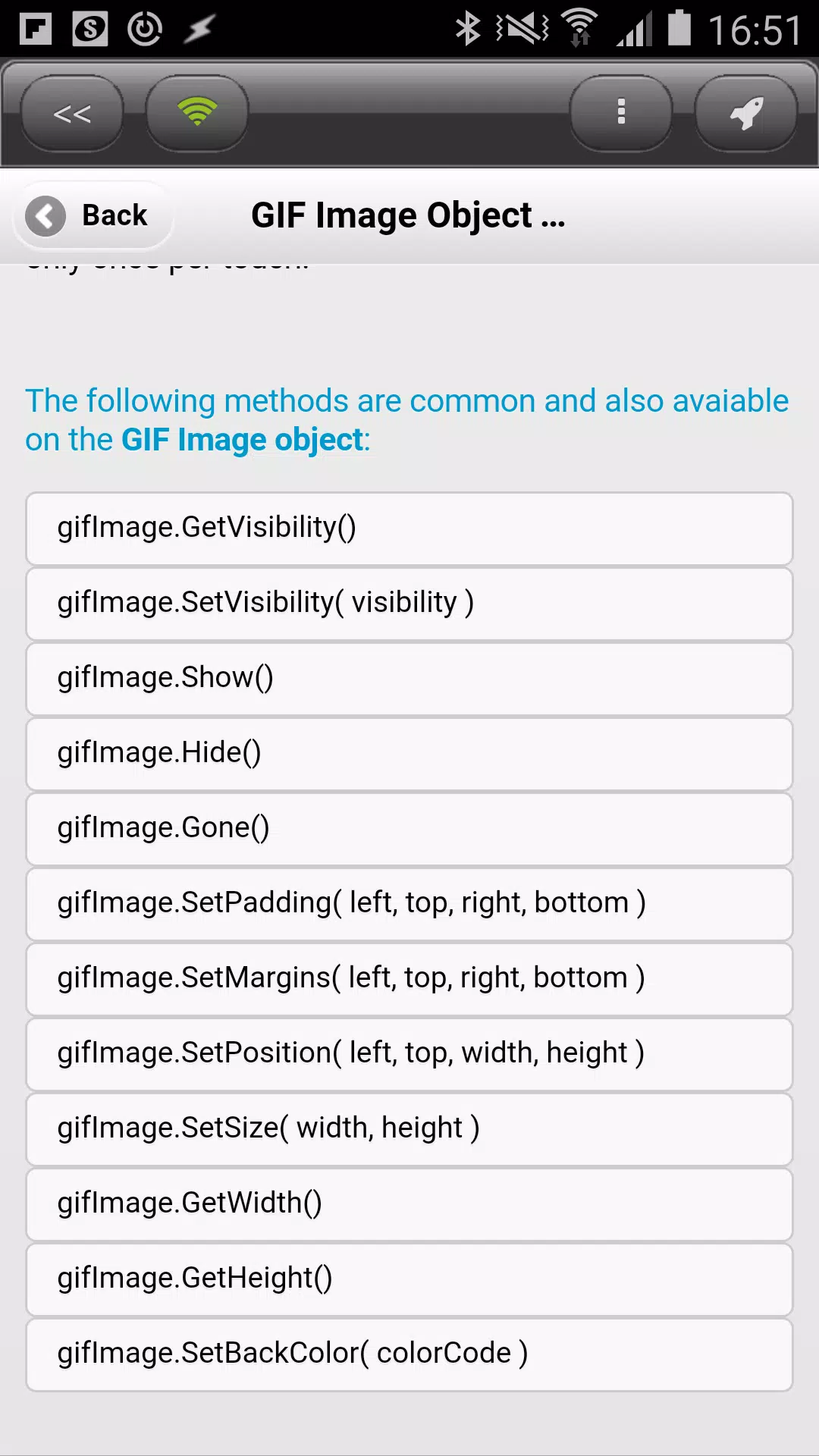Open the Bluetooth status icon
819x1456 pixels.
point(467,29)
